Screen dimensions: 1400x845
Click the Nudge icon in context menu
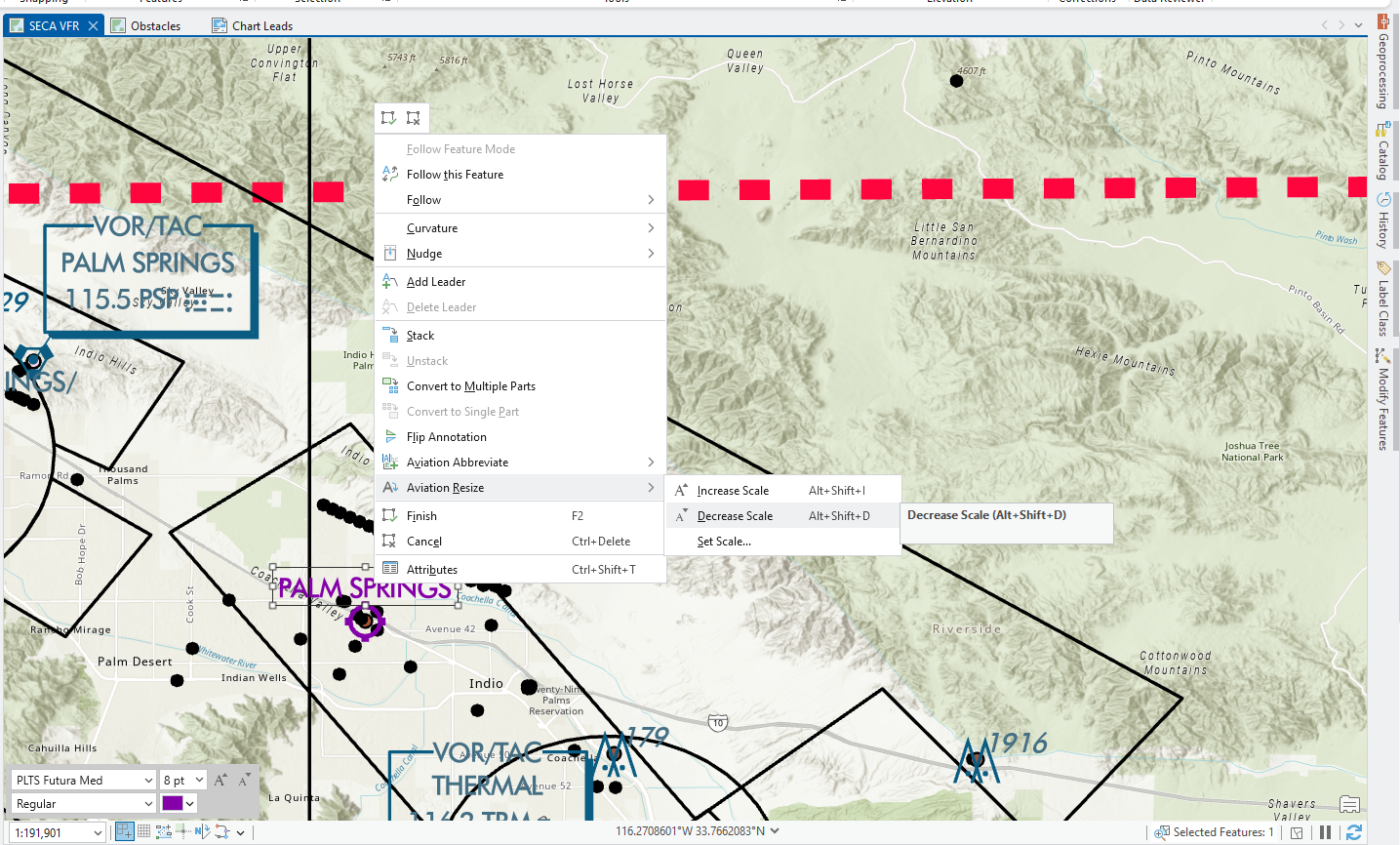[x=390, y=253]
